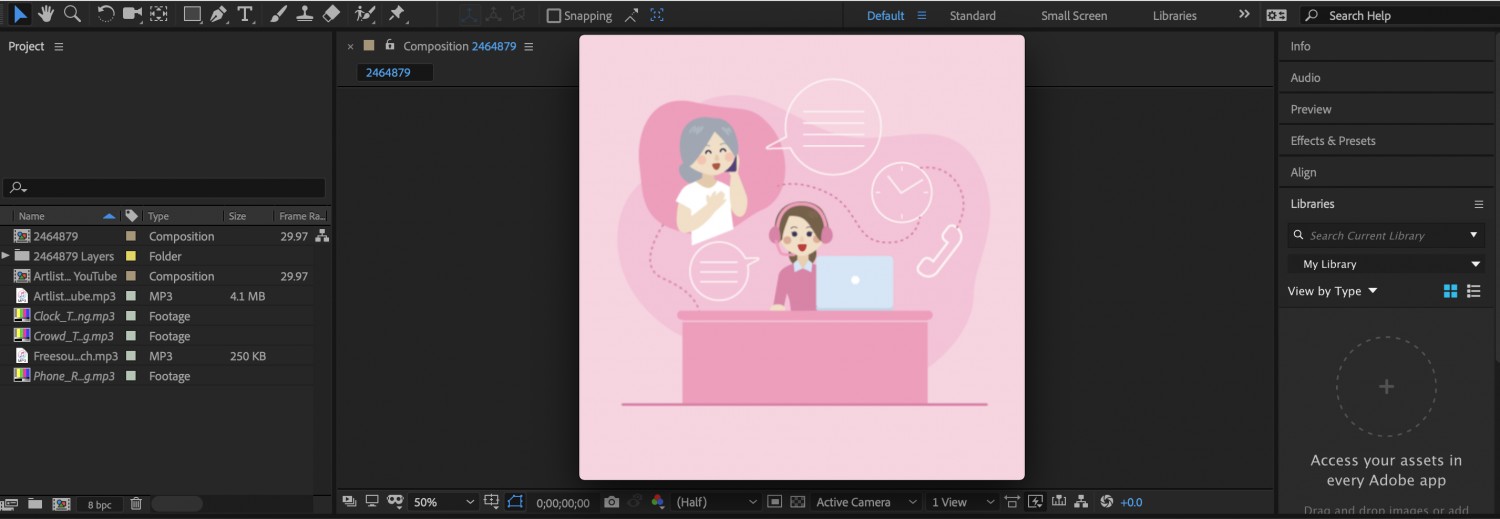Enable the Snapping checkbox
This screenshot has width=1500, height=519.
[x=554, y=16]
